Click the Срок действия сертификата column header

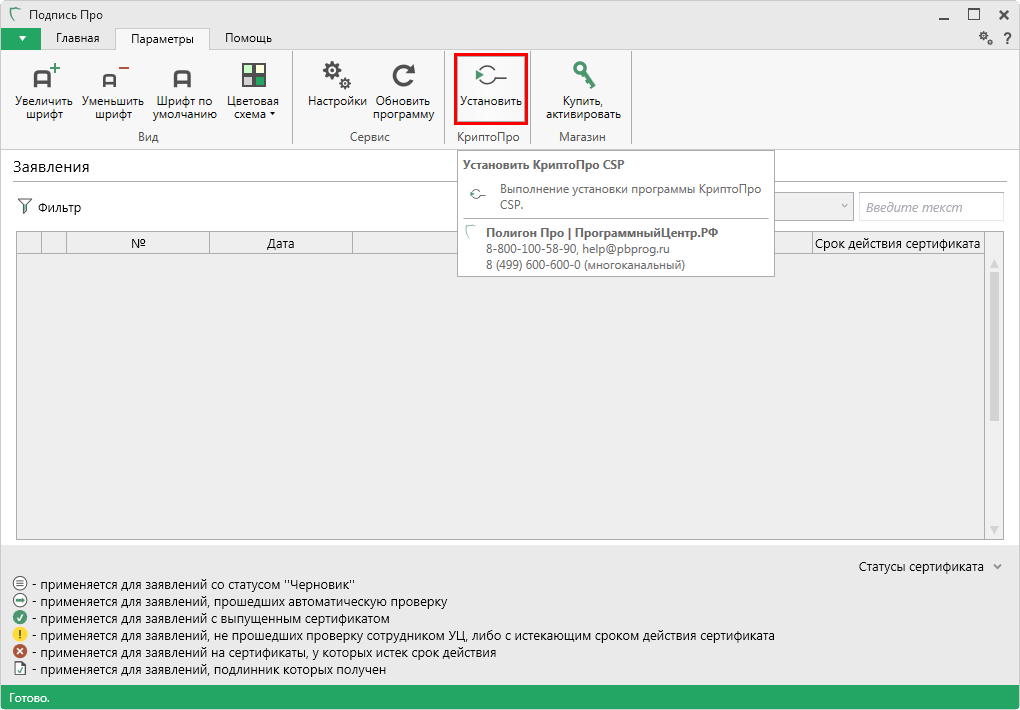point(897,243)
